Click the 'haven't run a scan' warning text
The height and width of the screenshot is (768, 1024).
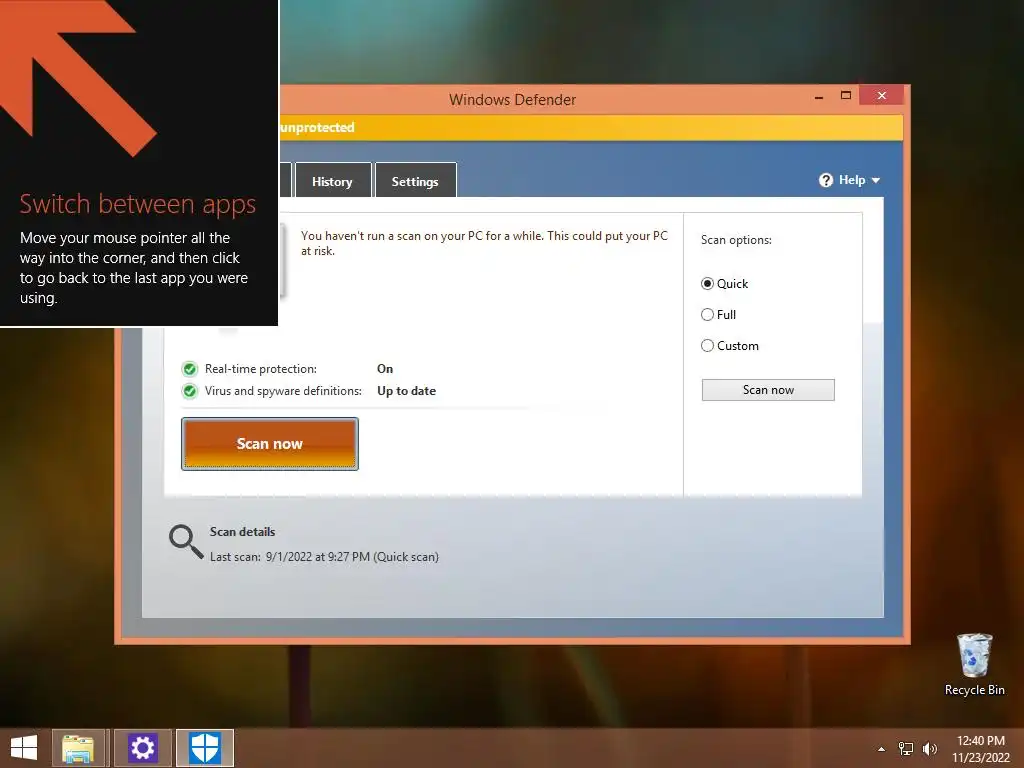[x=484, y=243]
